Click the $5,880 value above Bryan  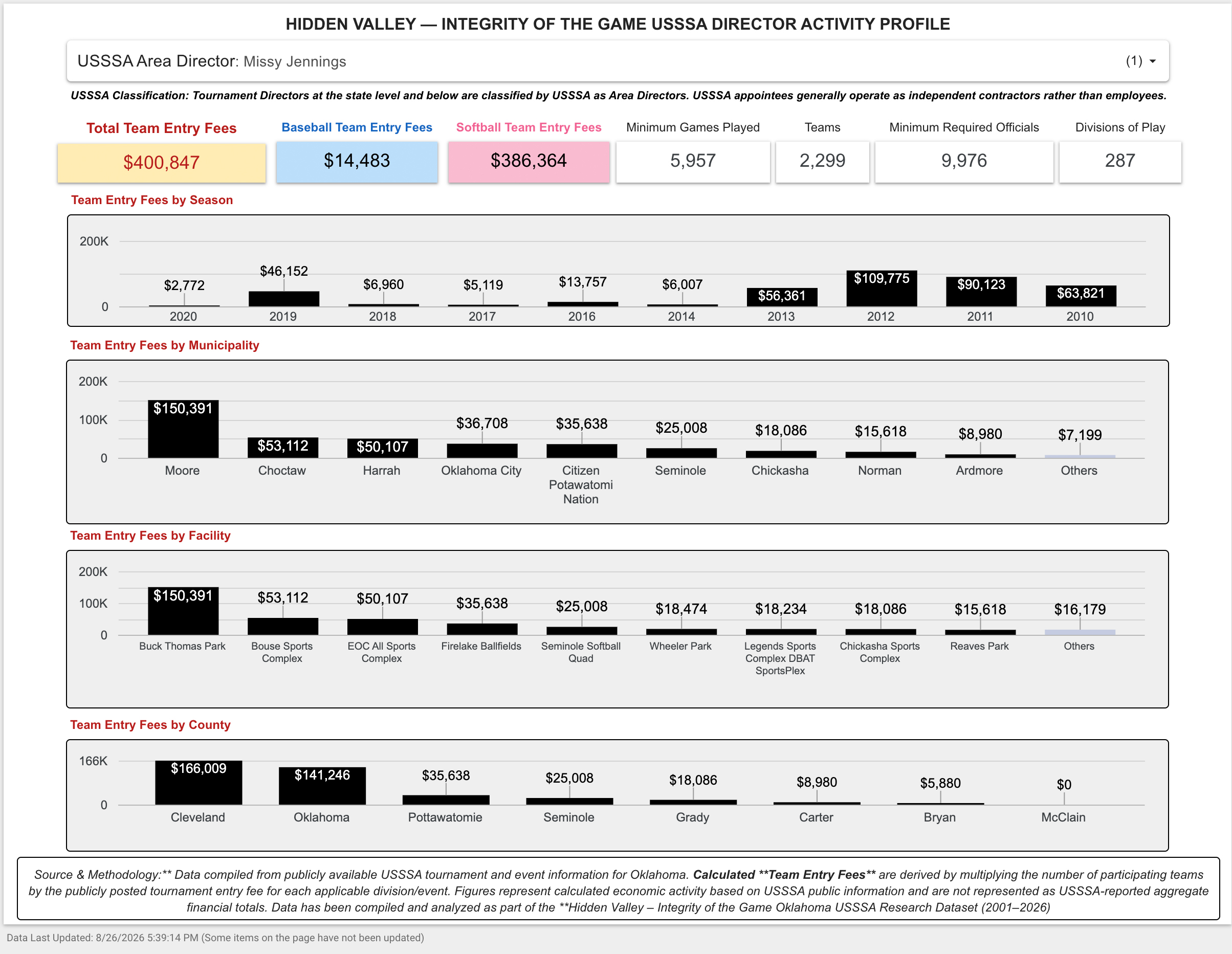point(940,783)
